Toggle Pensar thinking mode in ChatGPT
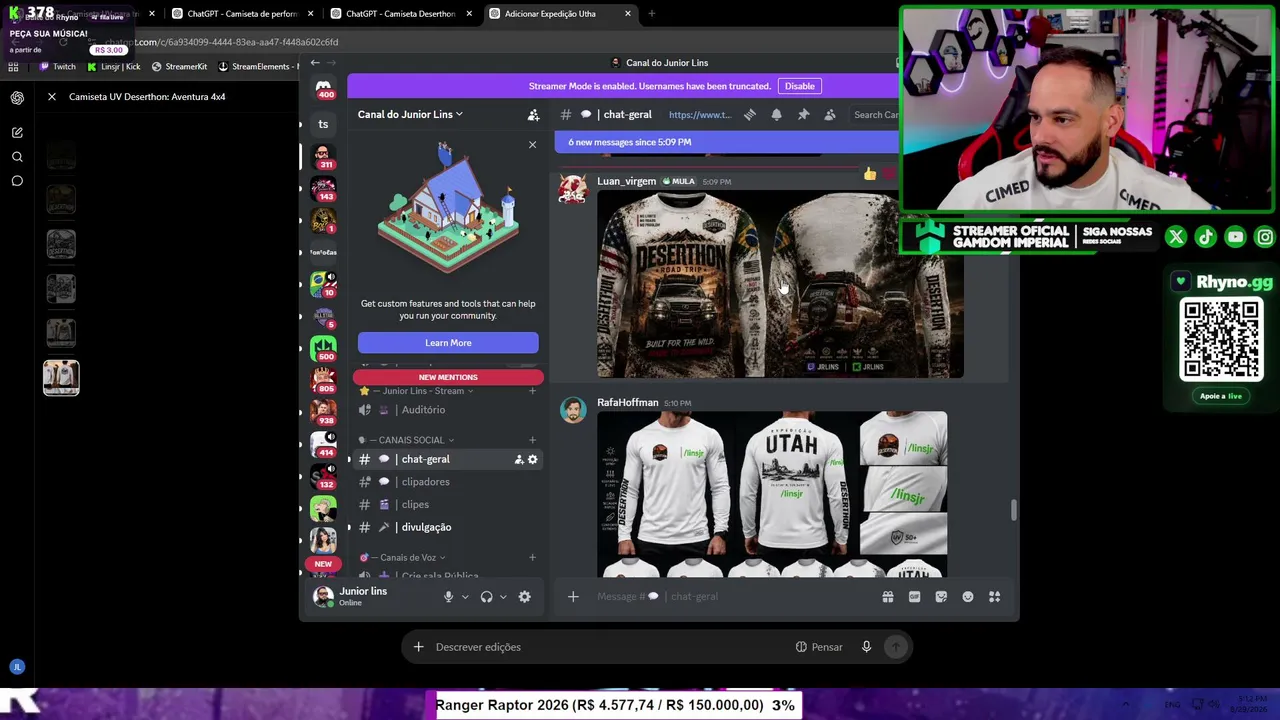This screenshot has height=720, width=1280. point(819,647)
